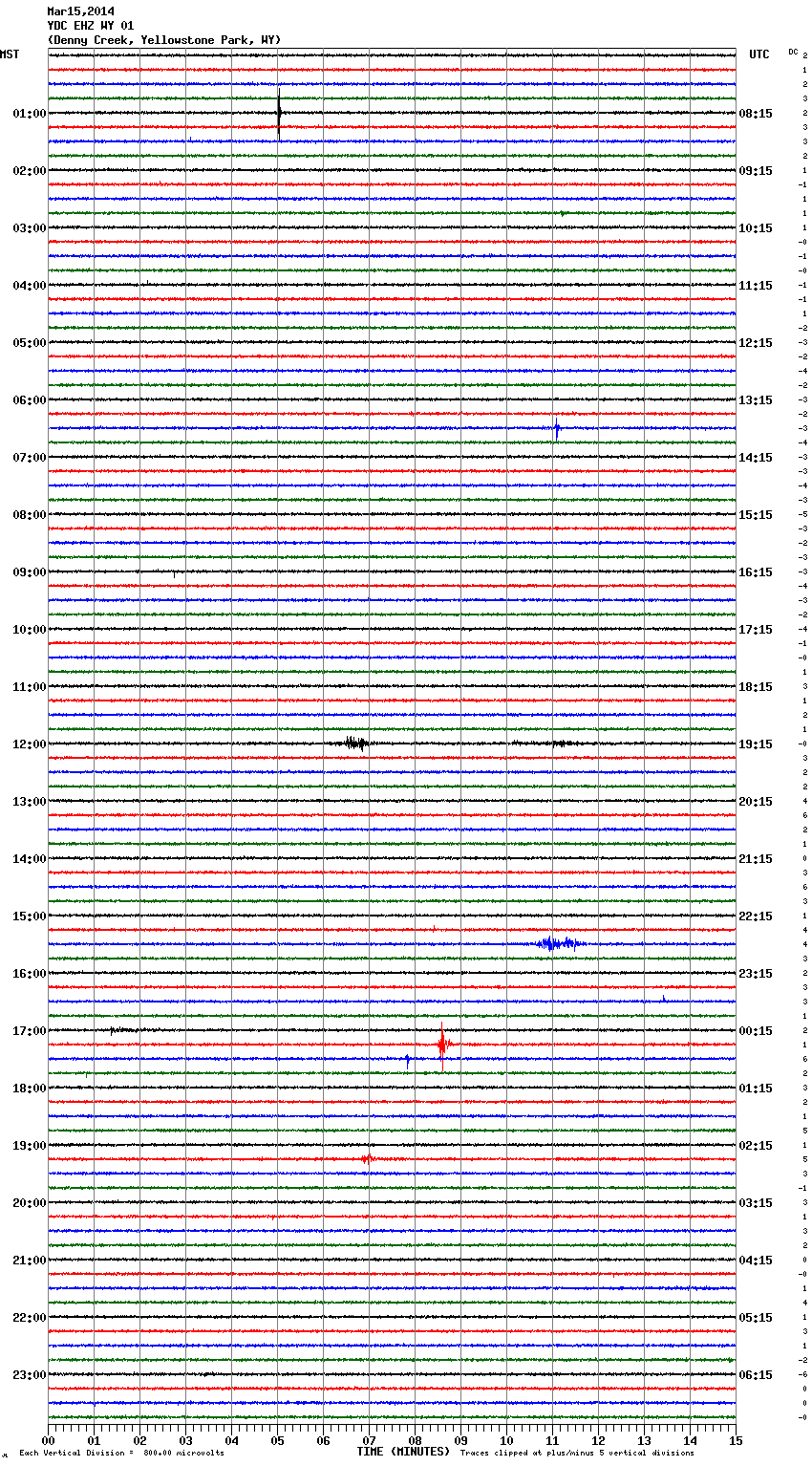The height and width of the screenshot is (1466, 812).
Task: Click the 15:15 UTC time label
Action: pyautogui.click(x=756, y=515)
